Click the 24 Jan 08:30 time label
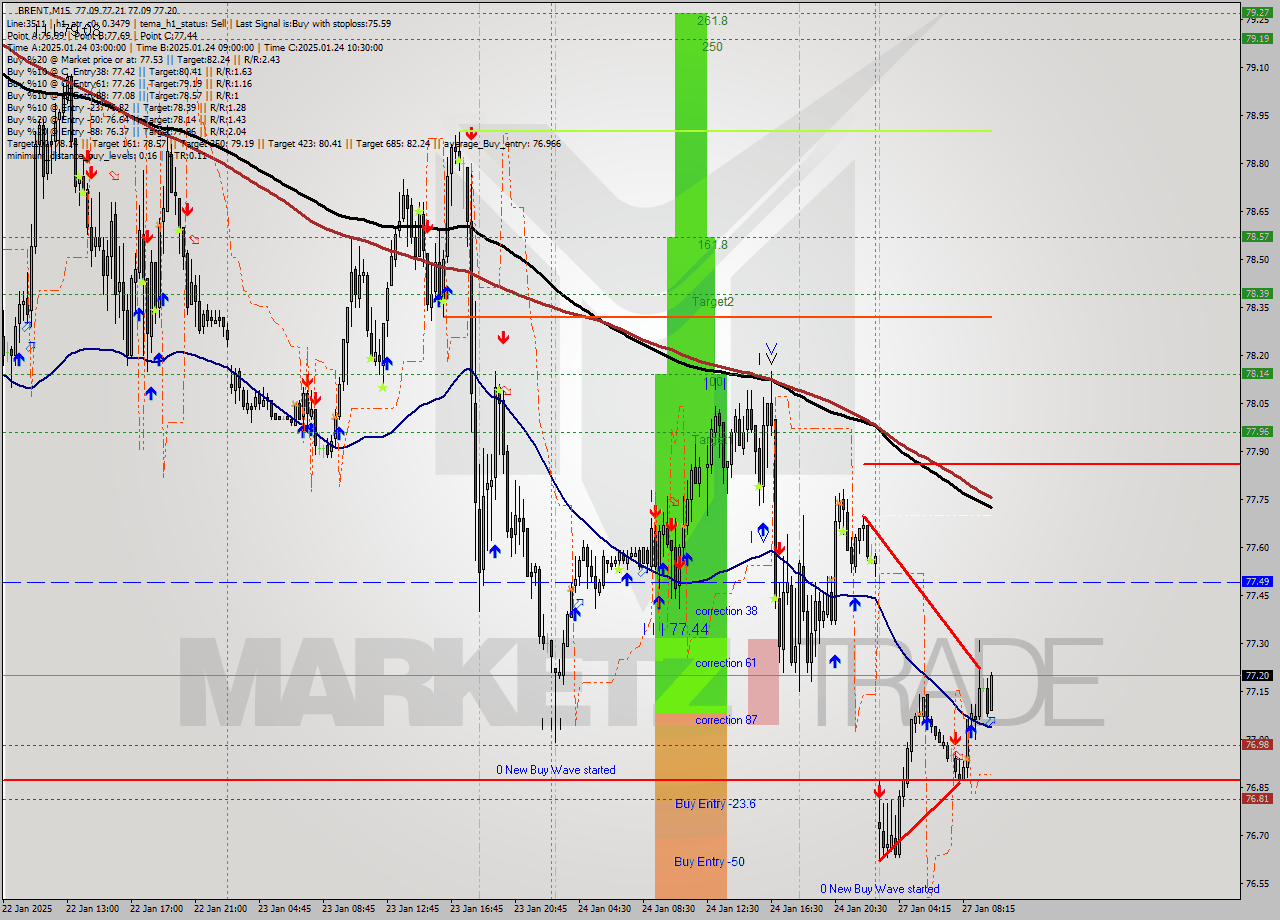 [x=670, y=909]
